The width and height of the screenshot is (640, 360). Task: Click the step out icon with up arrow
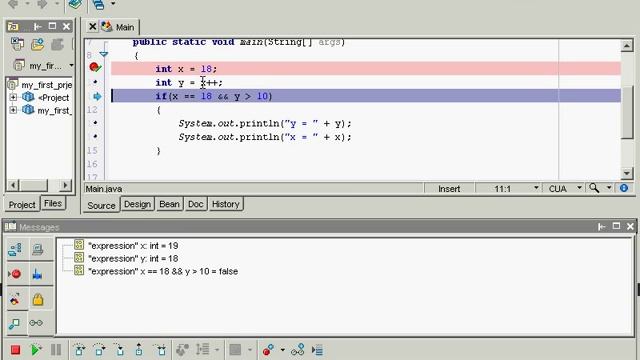139,350
